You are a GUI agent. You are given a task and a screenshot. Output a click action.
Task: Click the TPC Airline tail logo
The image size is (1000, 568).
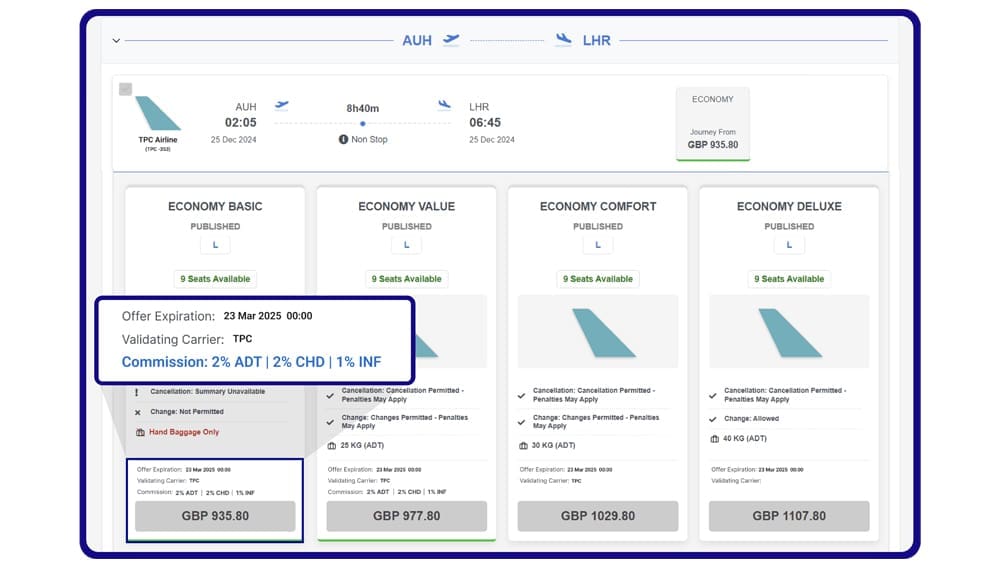click(157, 114)
